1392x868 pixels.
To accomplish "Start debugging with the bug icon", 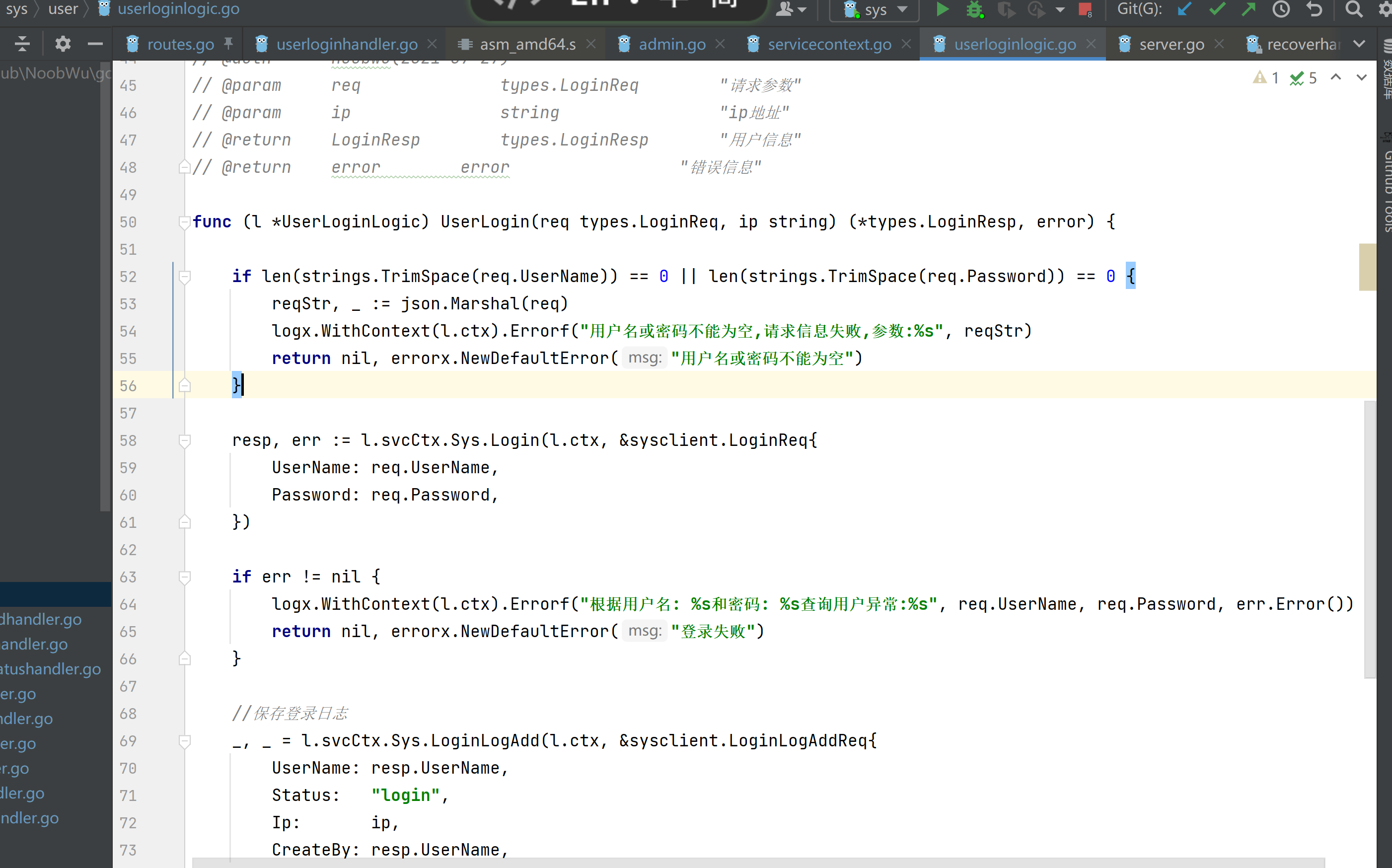I will pyautogui.click(x=974, y=9).
